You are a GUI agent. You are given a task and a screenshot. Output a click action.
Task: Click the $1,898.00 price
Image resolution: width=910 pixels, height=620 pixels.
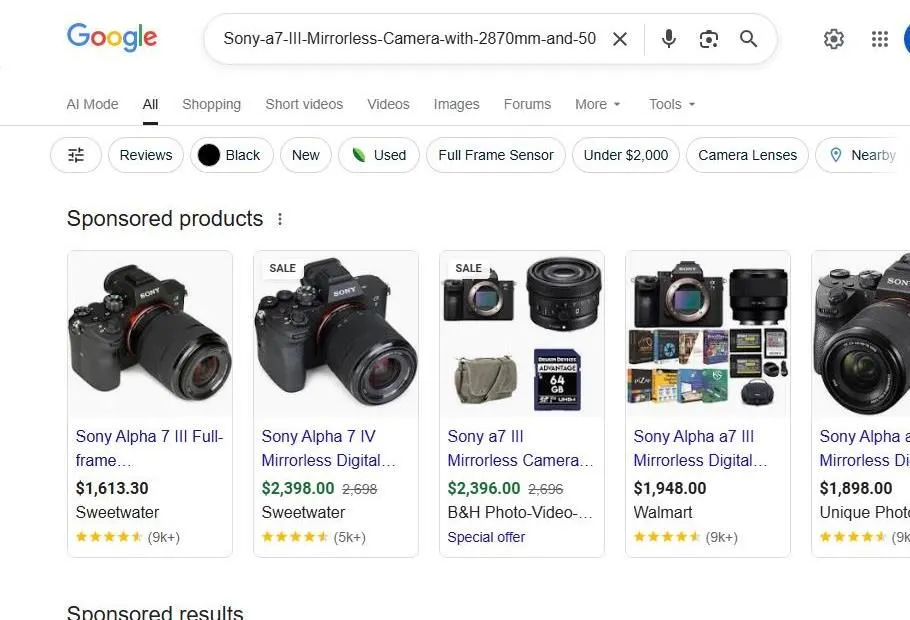pos(856,488)
